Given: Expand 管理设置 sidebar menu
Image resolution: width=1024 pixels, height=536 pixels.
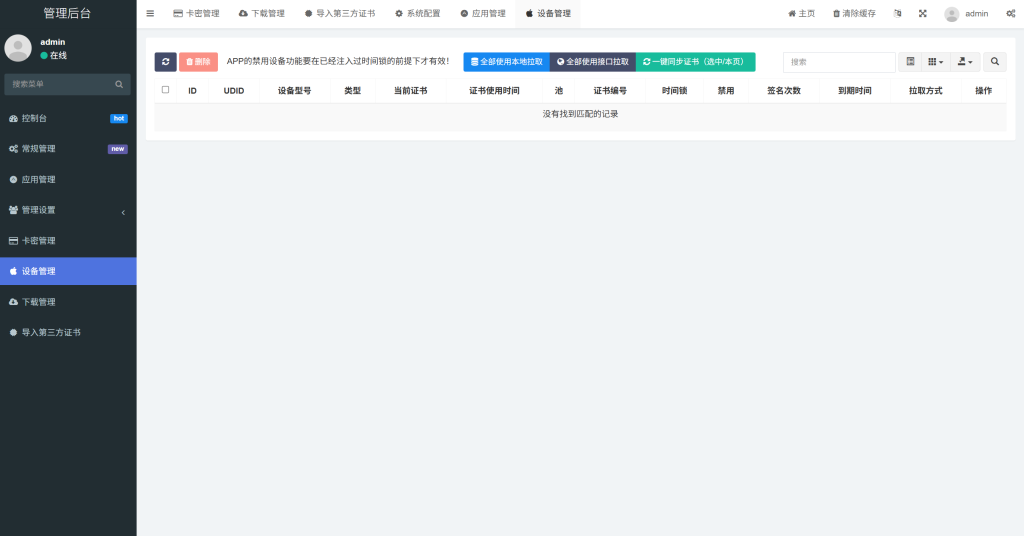Looking at the screenshot, I should coord(68,210).
